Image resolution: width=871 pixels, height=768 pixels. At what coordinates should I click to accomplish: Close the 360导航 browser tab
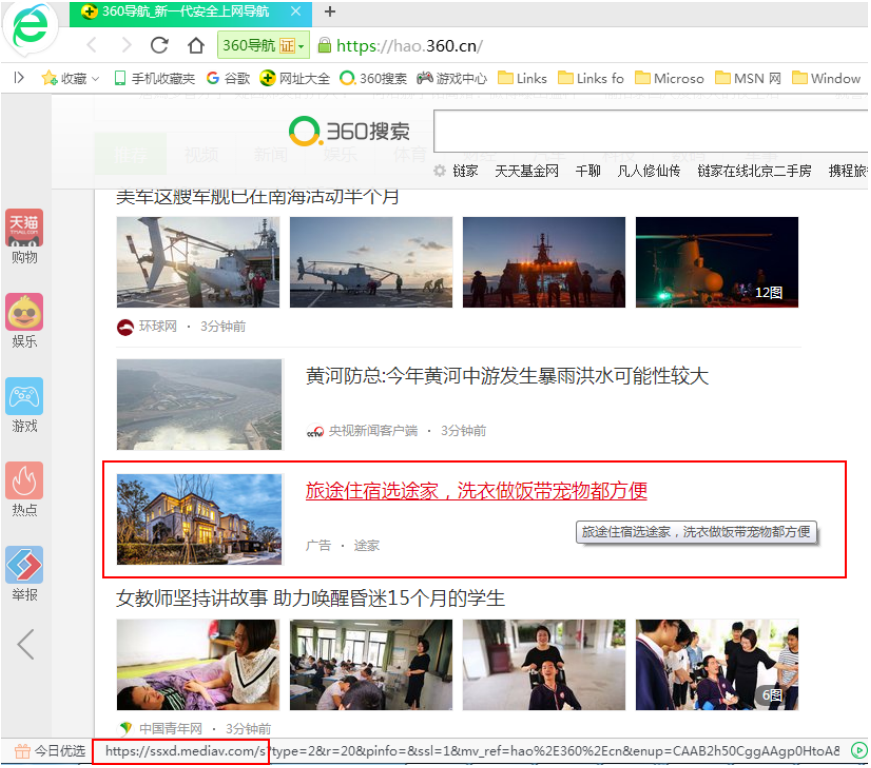coord(295,12)
